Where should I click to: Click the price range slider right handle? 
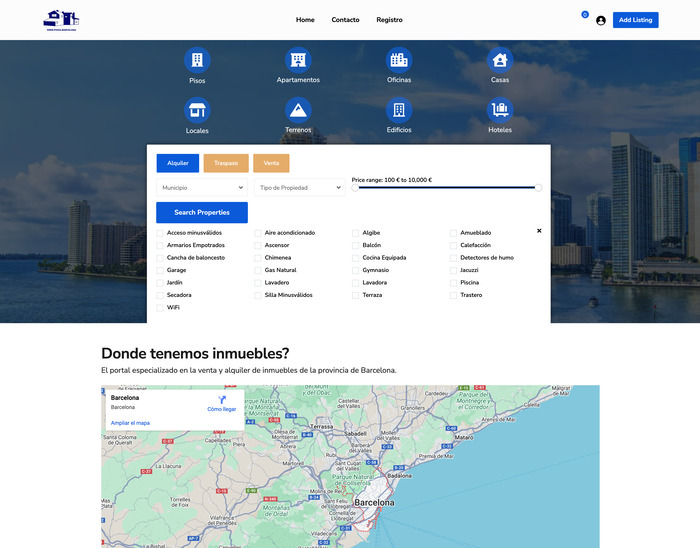pyautogui.click(x=538, y=187)
